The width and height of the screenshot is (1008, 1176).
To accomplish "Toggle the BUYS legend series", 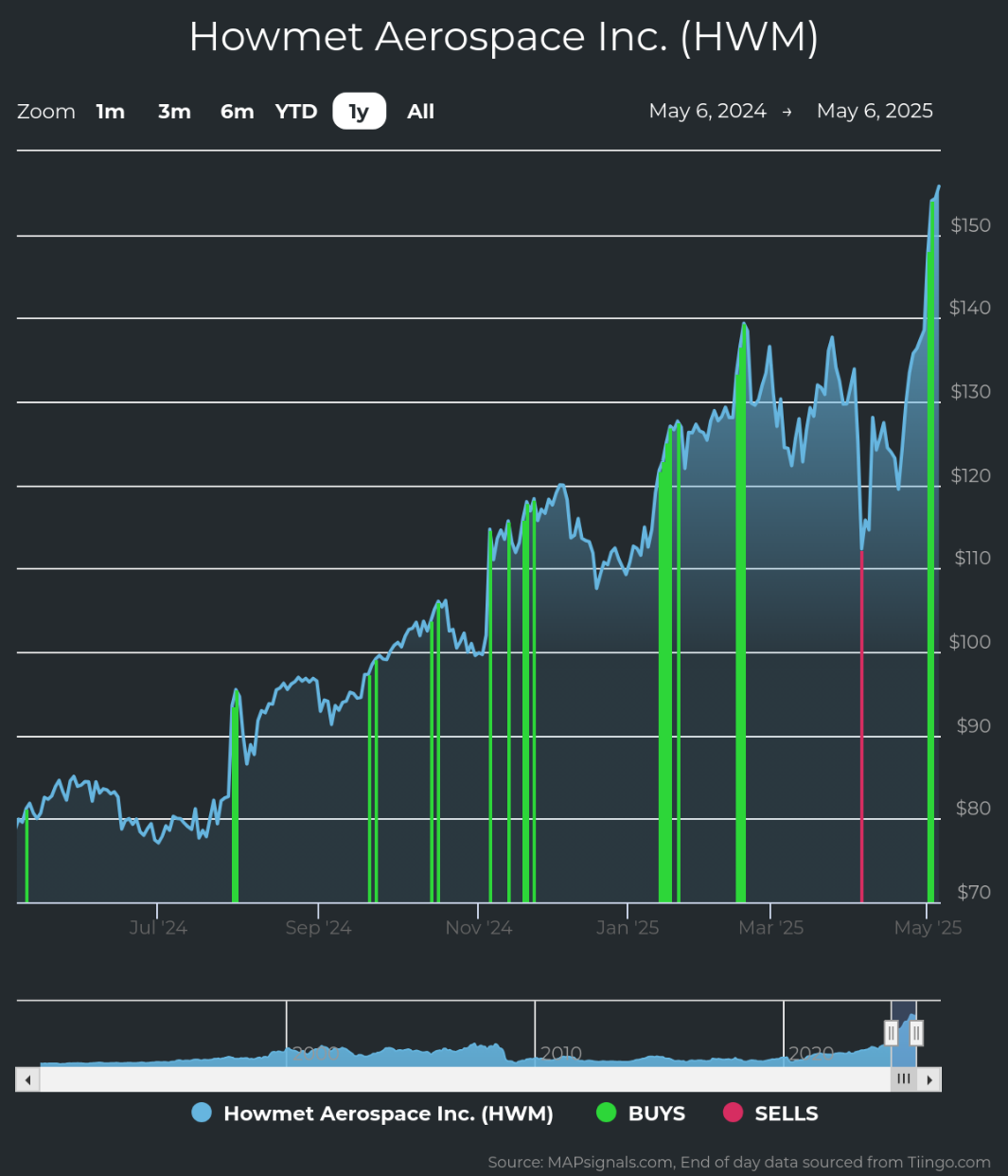I will click(641, 1114).
